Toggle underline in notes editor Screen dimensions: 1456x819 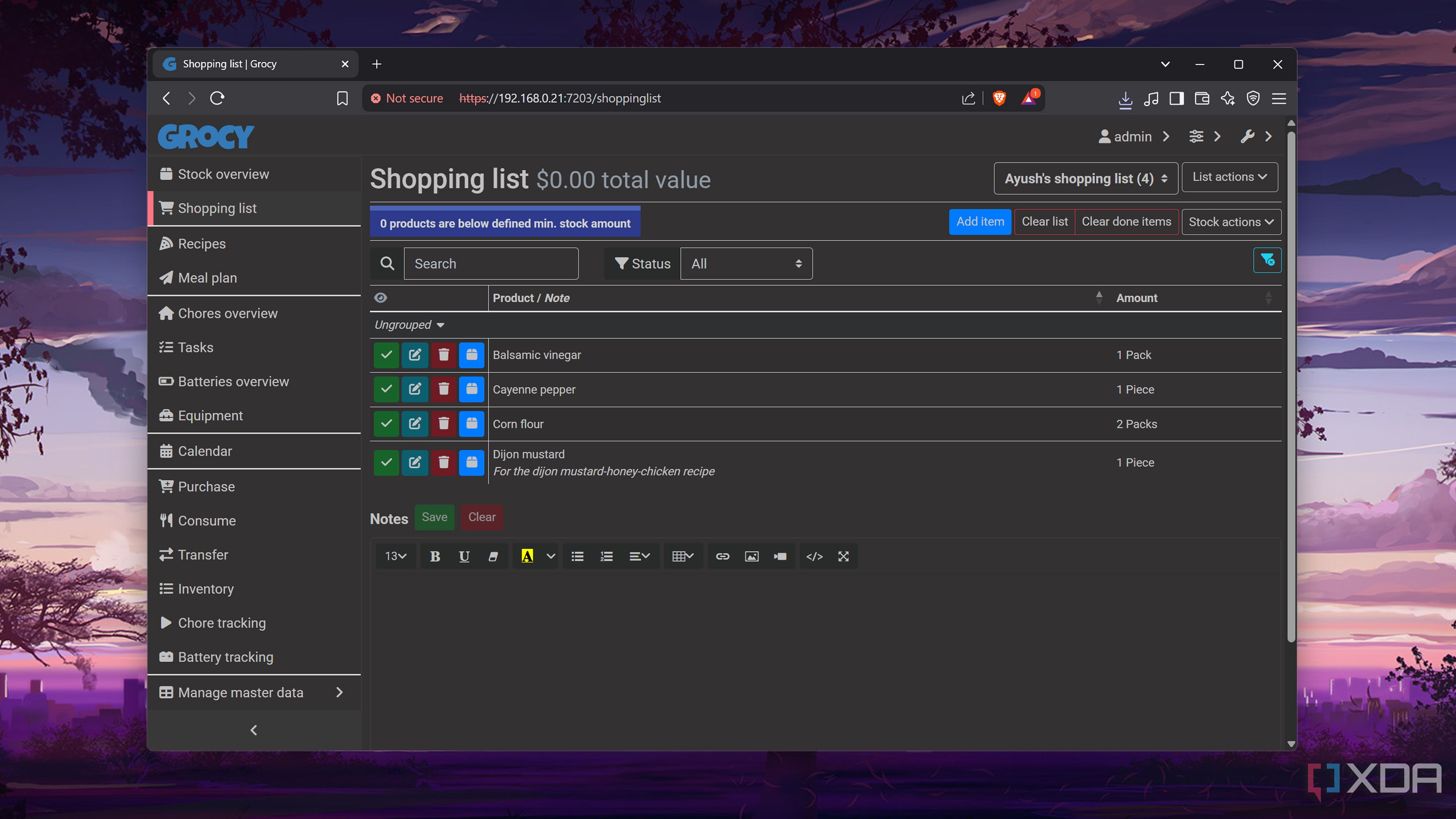click(464, 557)
